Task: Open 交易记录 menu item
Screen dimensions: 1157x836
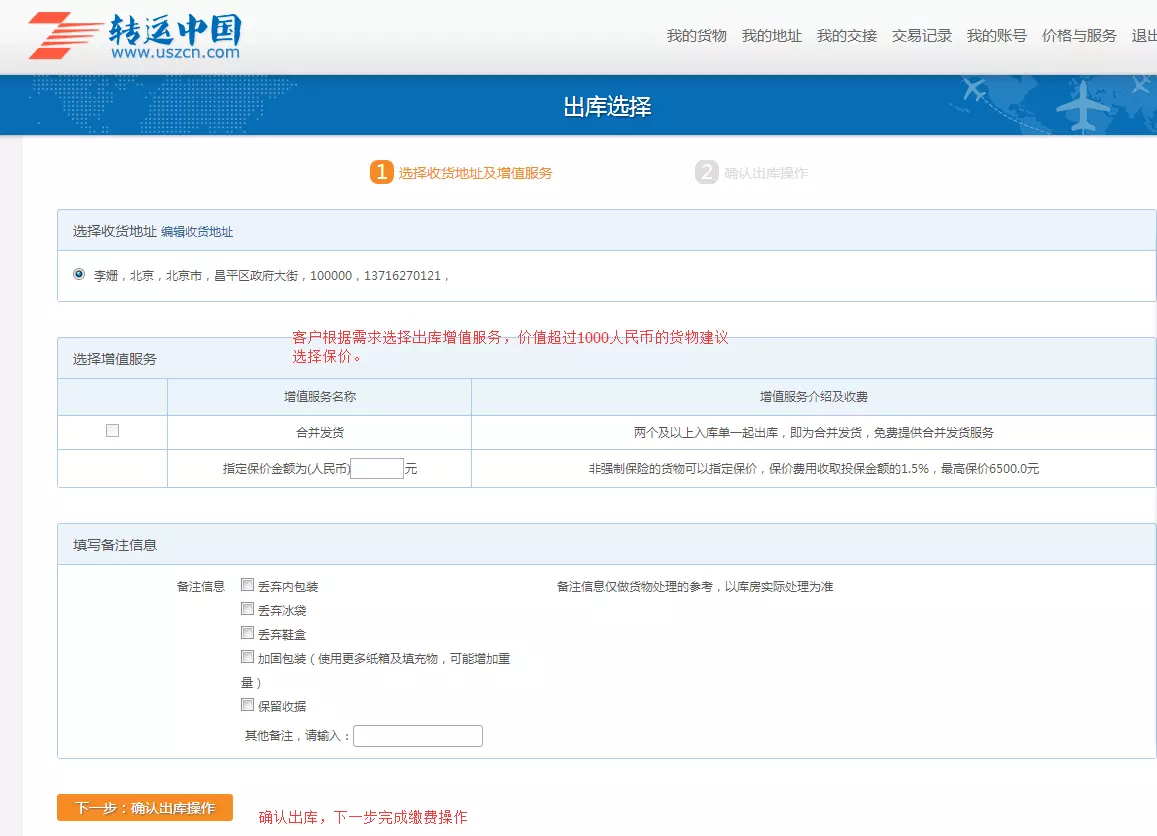Action: [922, 35]
